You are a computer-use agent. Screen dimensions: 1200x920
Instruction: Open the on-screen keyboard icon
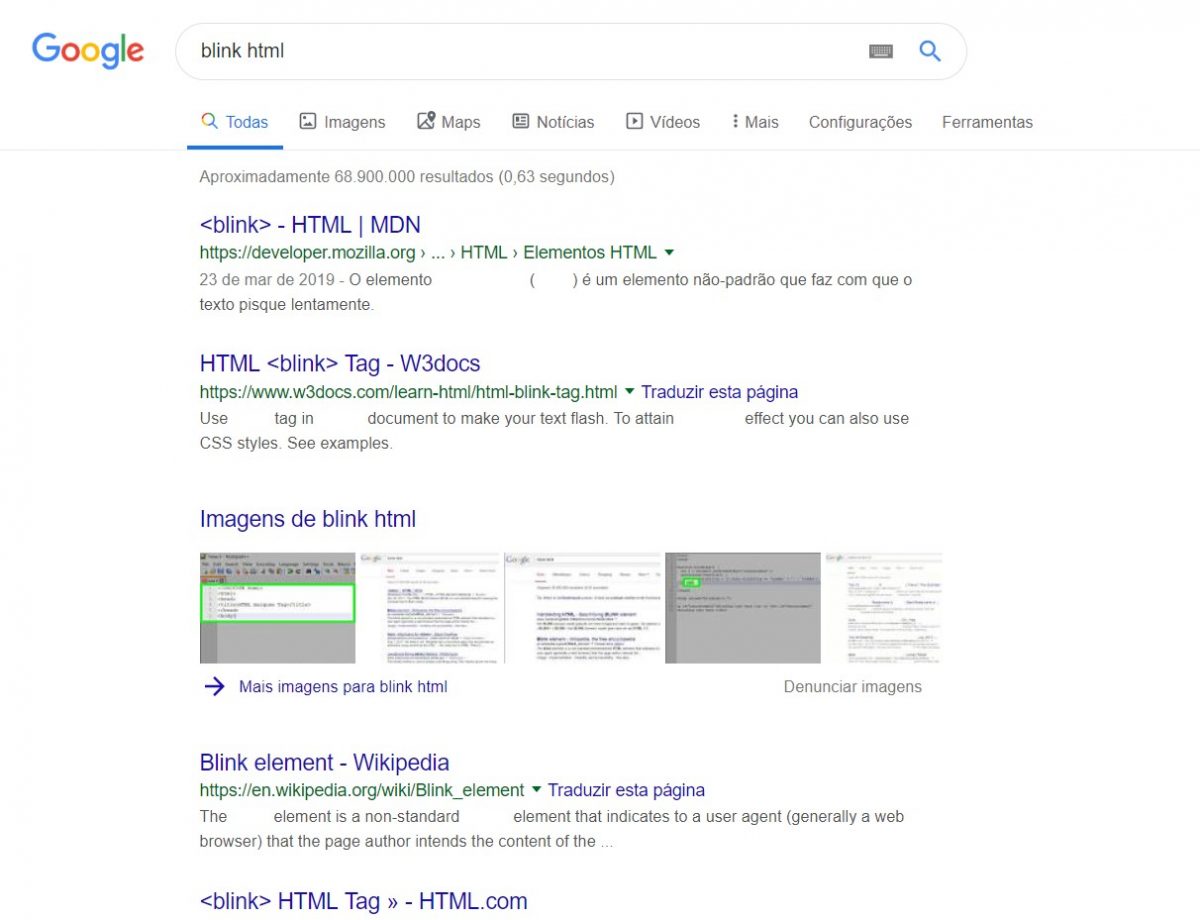[x=881, y=51]
